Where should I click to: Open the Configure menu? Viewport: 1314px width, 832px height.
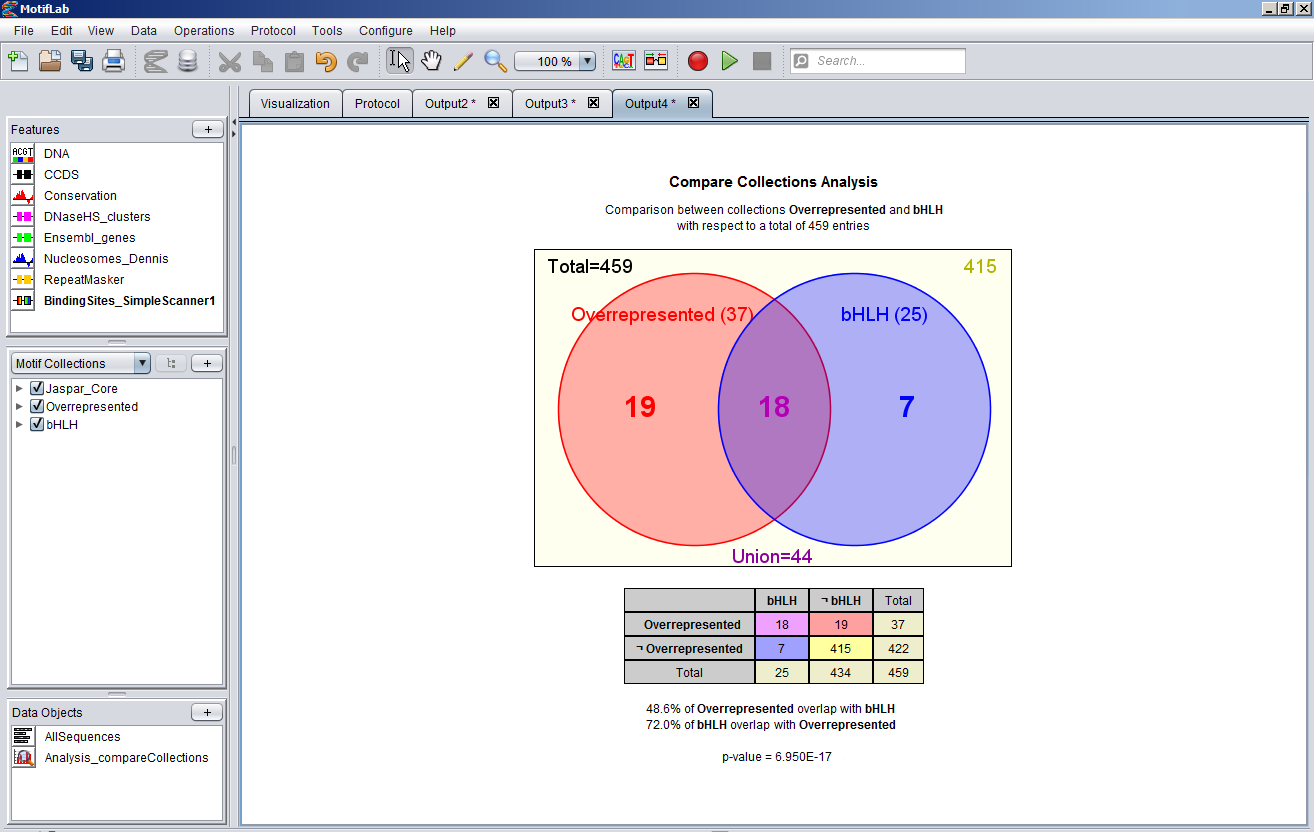[x=386, y=30]
